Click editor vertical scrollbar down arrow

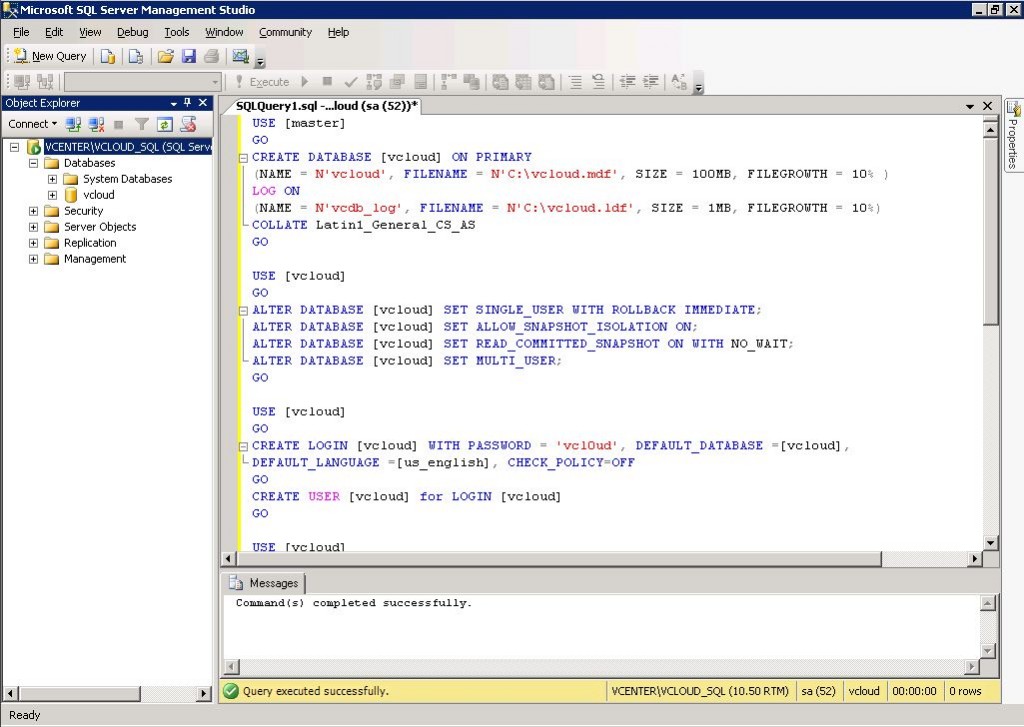click(x=991, y=543)
